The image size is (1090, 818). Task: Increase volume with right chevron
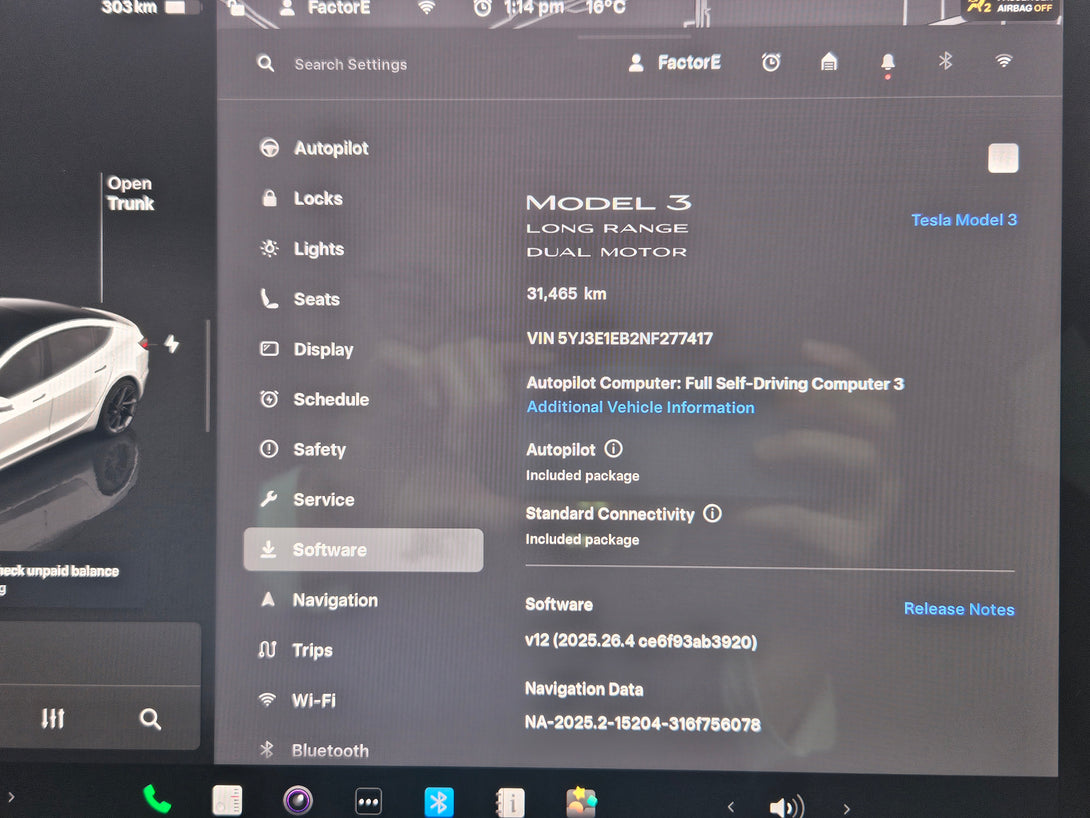pyautogui.click(x=846, y=808)
